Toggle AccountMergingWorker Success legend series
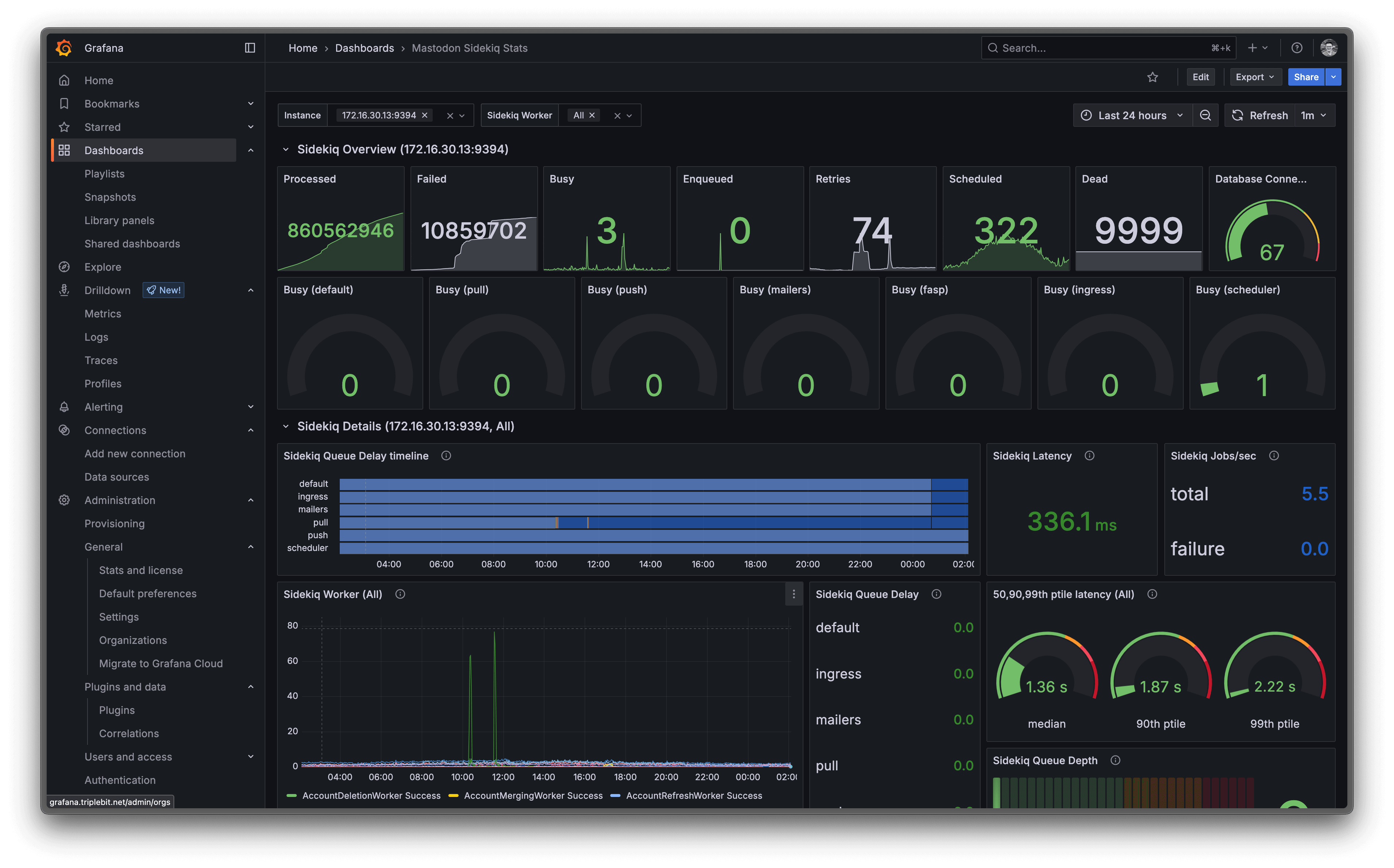This screenshot has height=868, width=1394. point(533,796)
